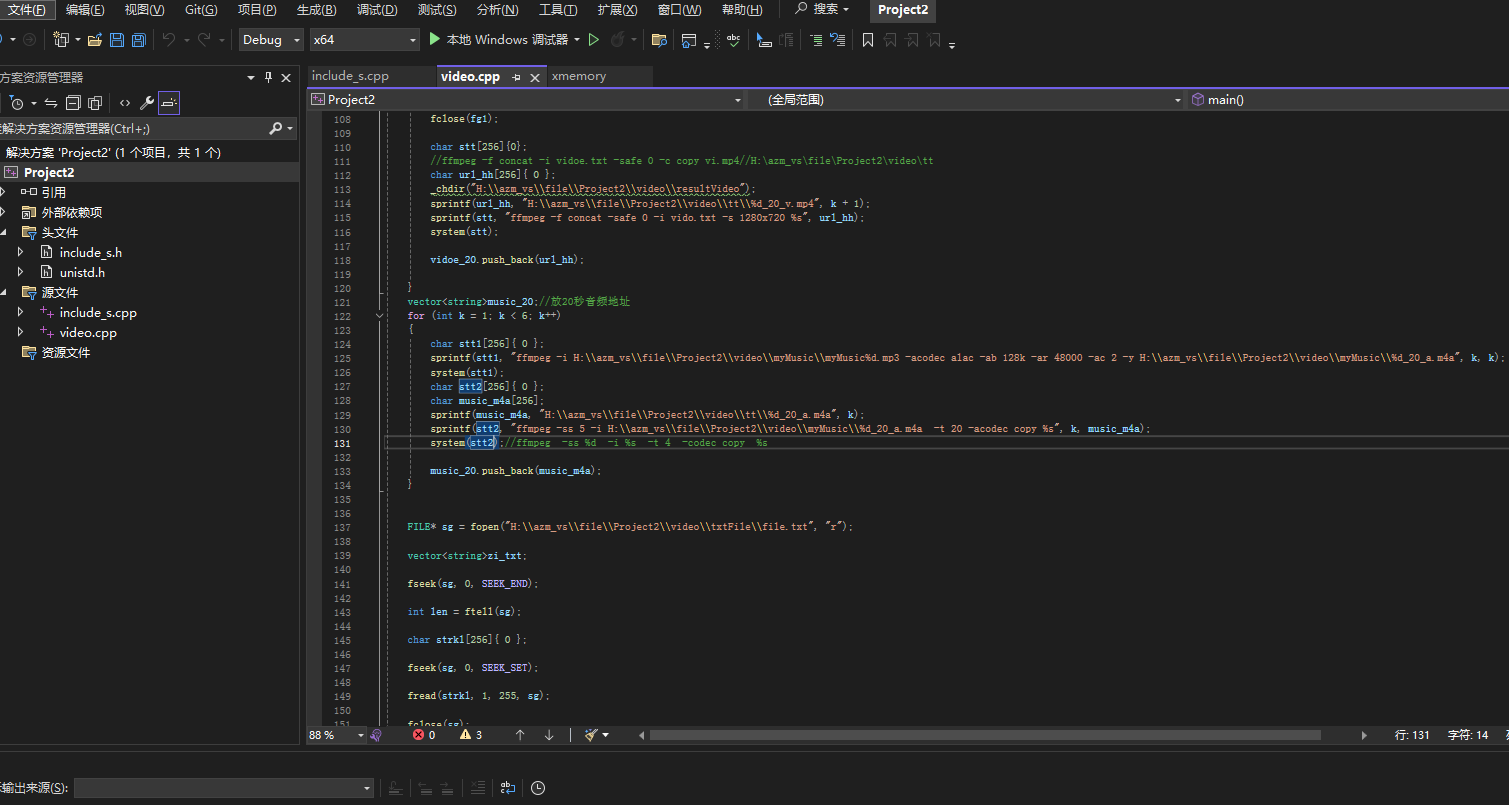This screenshot has width=1509, height=805.
Task: Expand the video.cpp tree node
Action: [x=21, y=332]
